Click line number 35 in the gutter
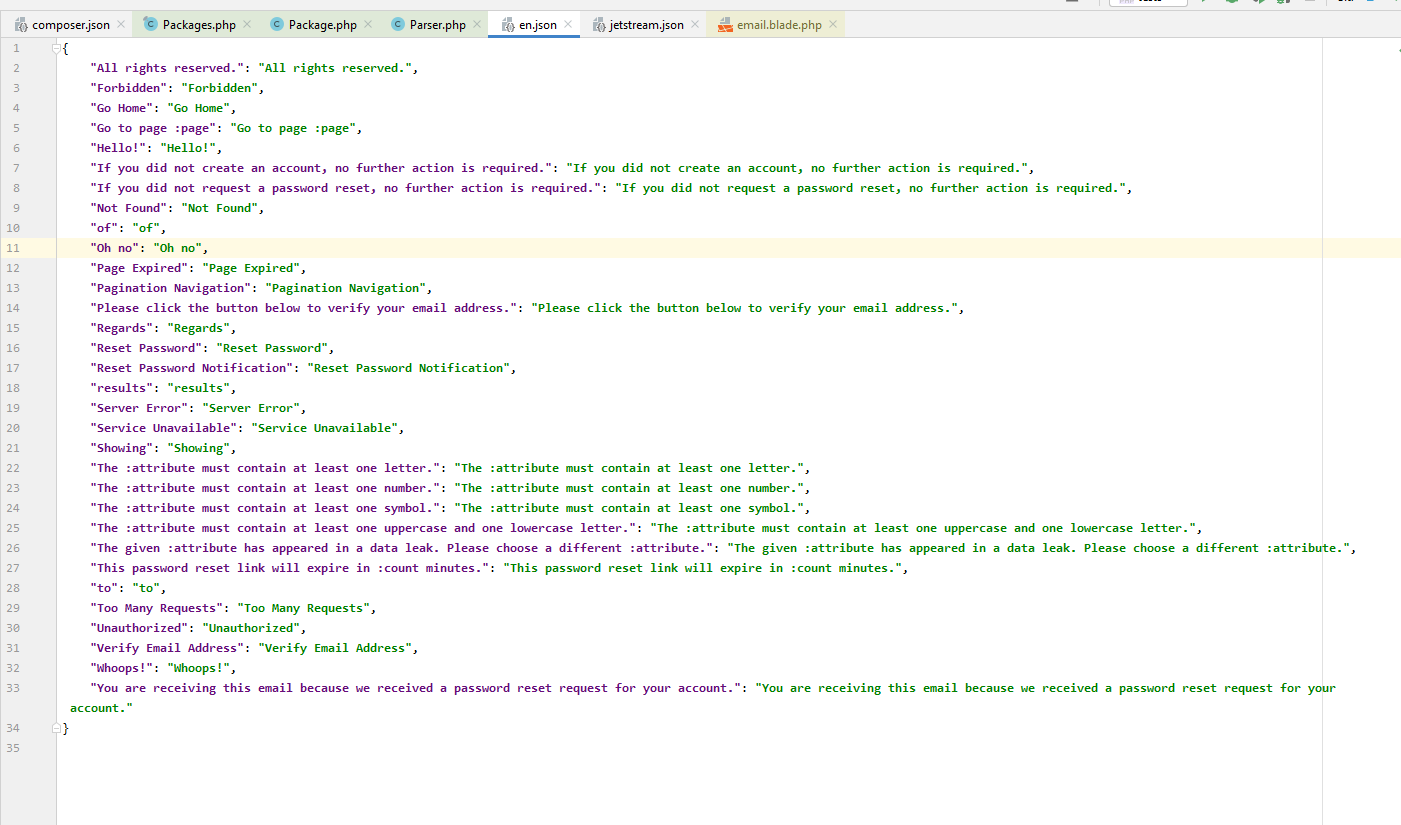 [x=13, y=748]
